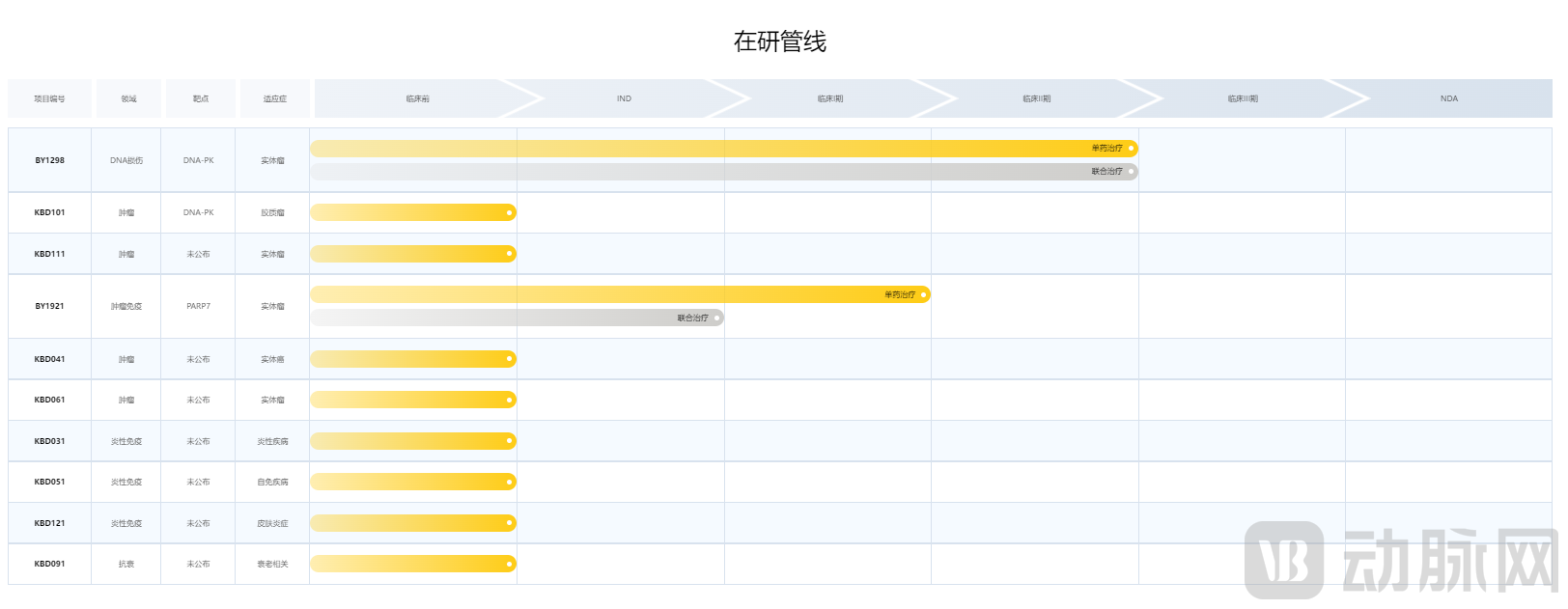Click 肿瘤 field in KBD061 row
This screenshot has height=609, width=1568.
click(126, 400)
